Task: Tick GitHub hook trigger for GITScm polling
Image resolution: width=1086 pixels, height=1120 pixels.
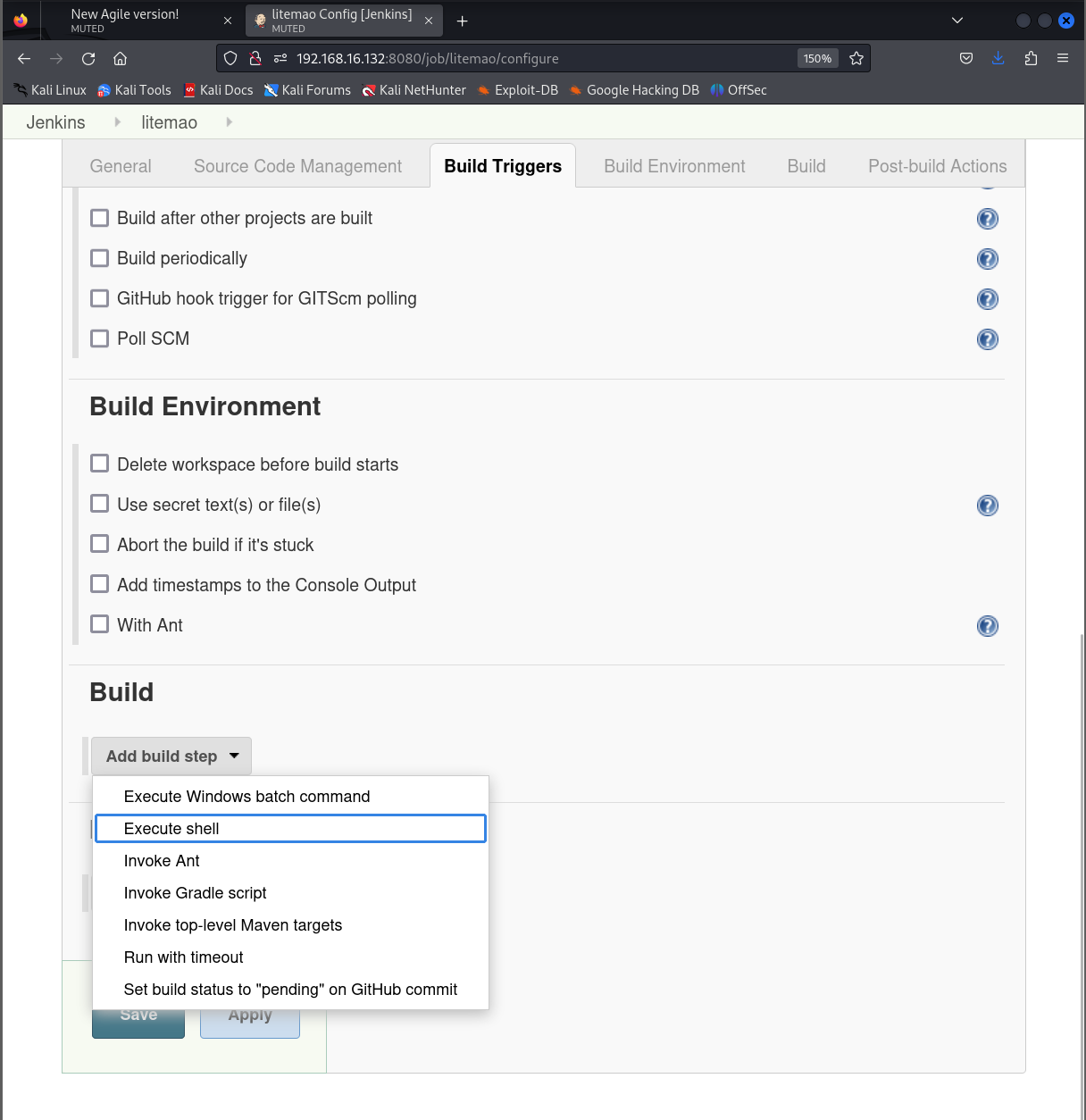Action: (x=100, y=298)
